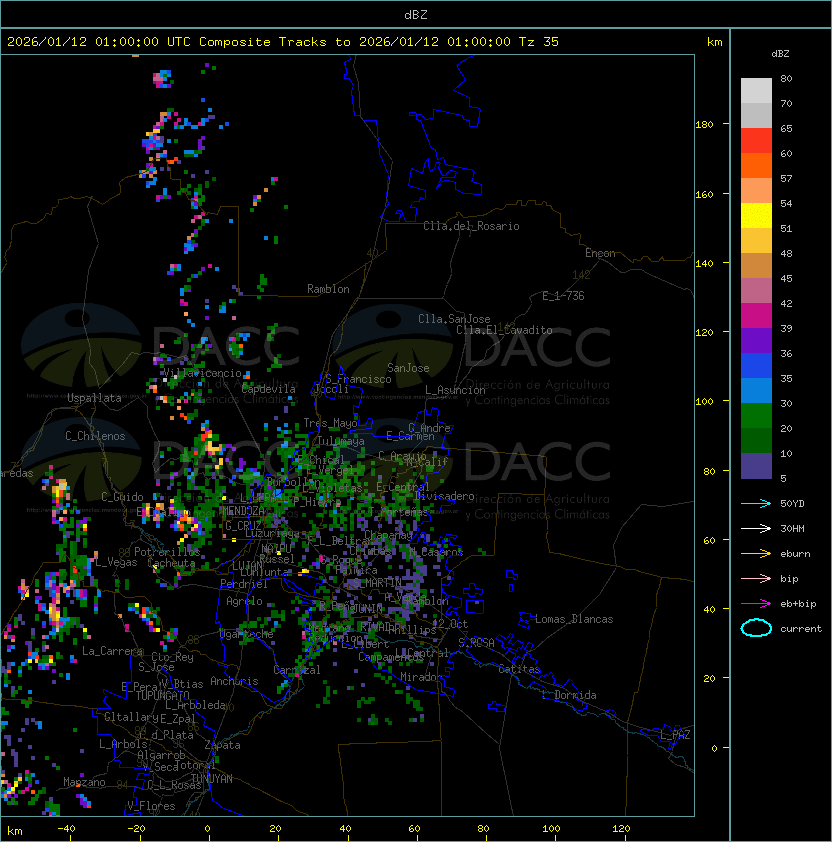Click the 'Catitas' map label
This screenshot has height=842, width=832.
pos(519,669)
